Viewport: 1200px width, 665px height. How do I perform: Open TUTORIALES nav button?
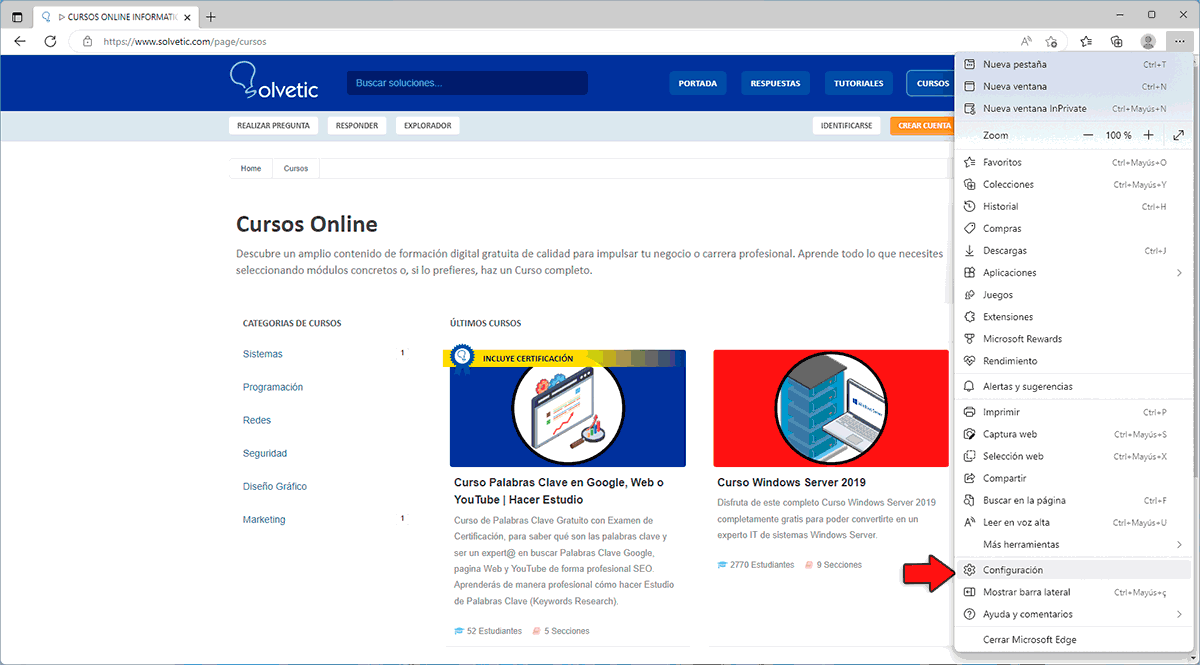859,83
